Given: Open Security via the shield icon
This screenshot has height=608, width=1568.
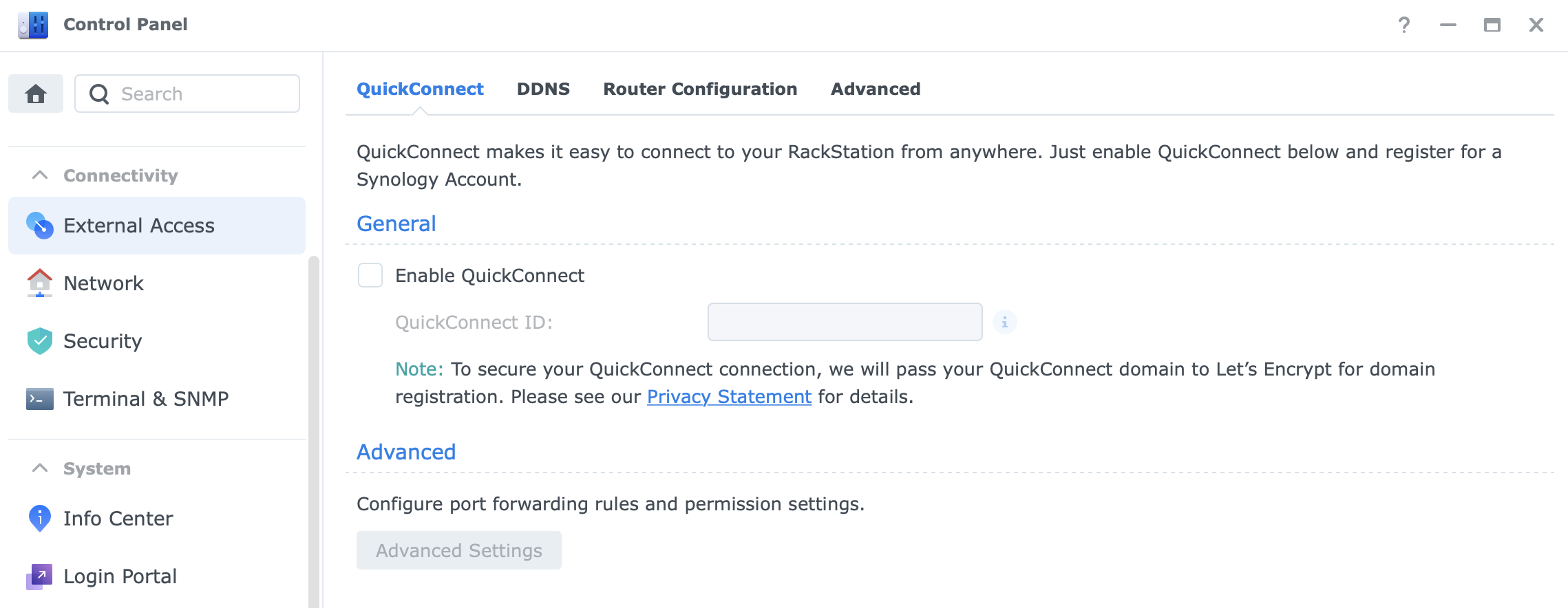Looking at the screenshot, I should click(x=40, y=341).
